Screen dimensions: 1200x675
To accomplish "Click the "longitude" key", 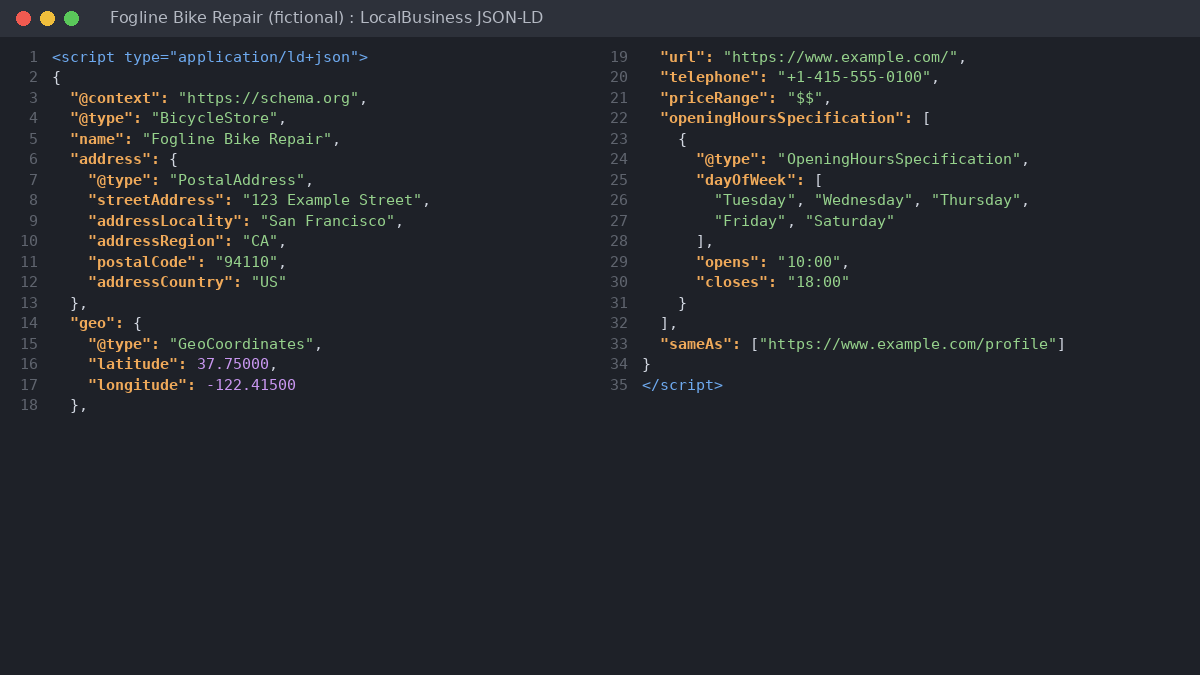I will pyautogui.click(x=142, y=385).
